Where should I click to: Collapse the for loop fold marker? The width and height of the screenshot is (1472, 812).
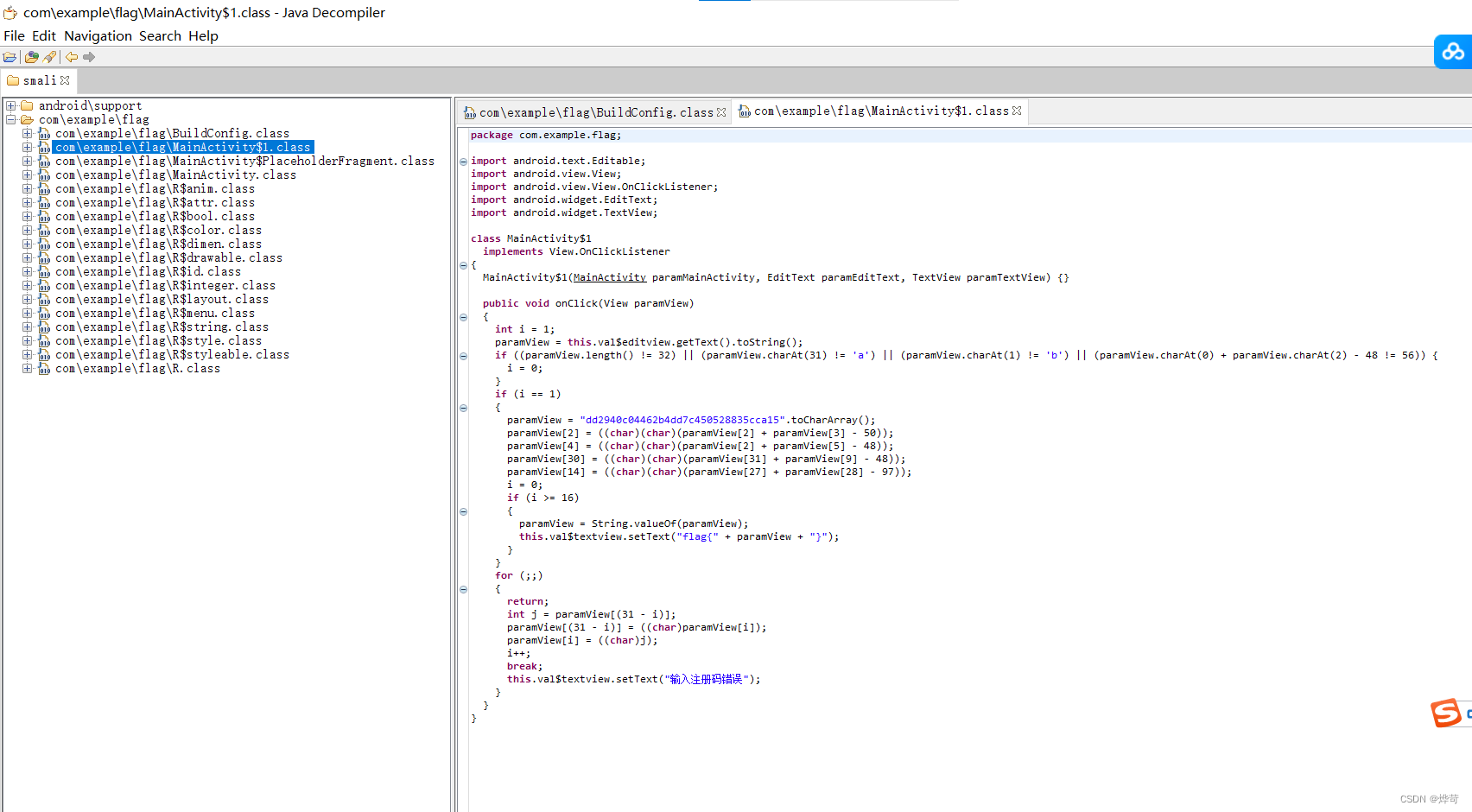click(464, 589)
